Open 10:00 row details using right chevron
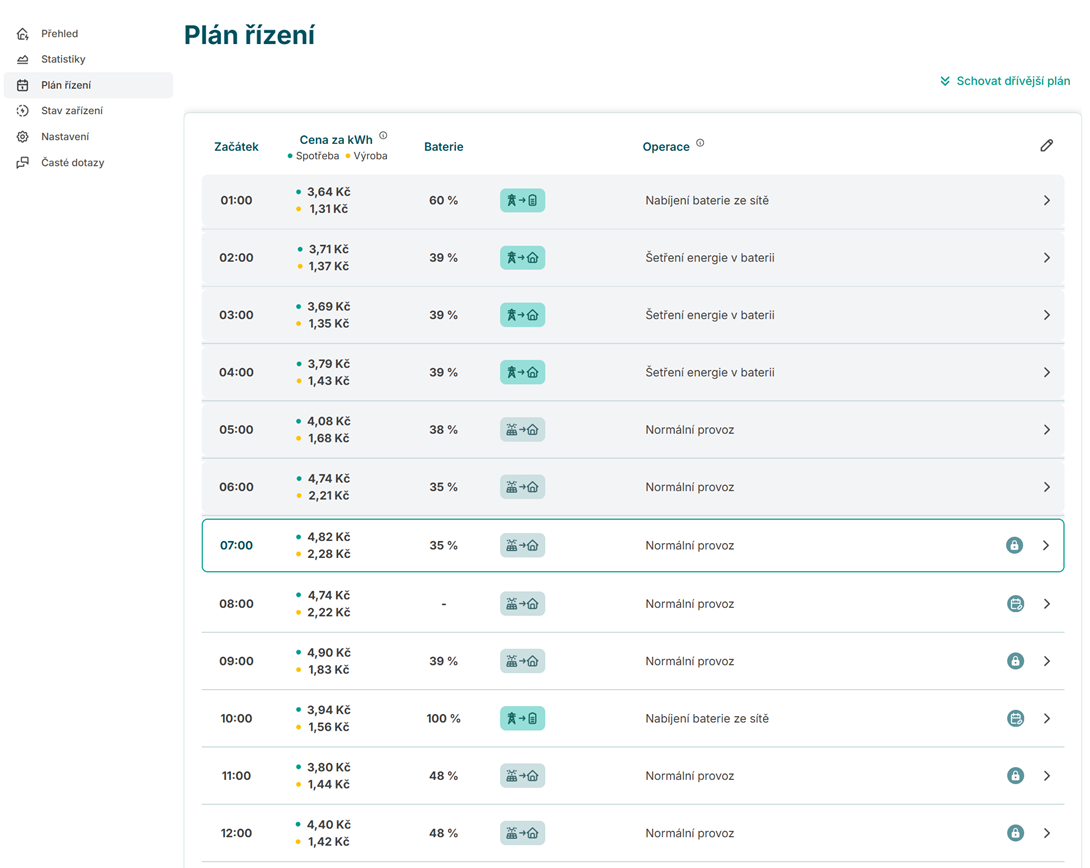 (1046, 719)
